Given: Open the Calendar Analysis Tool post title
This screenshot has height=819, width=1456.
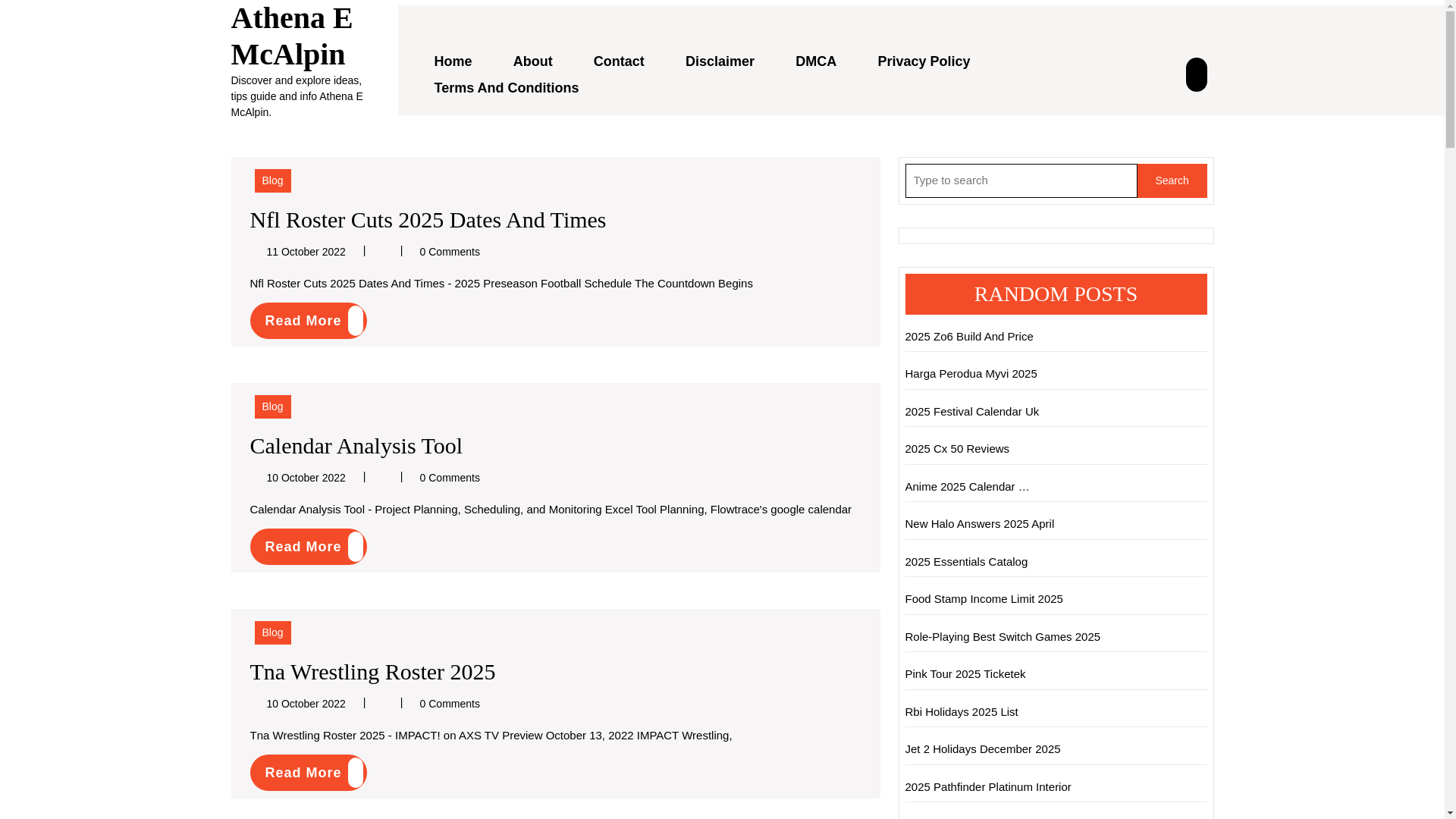Looking at the screenshot, I should click(x=356, y=446).
